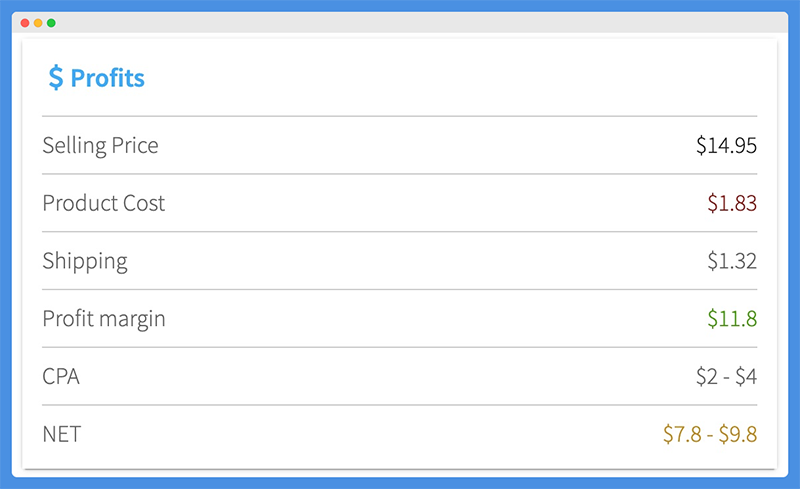Click the $14.95 selling price value

(727, 145)
